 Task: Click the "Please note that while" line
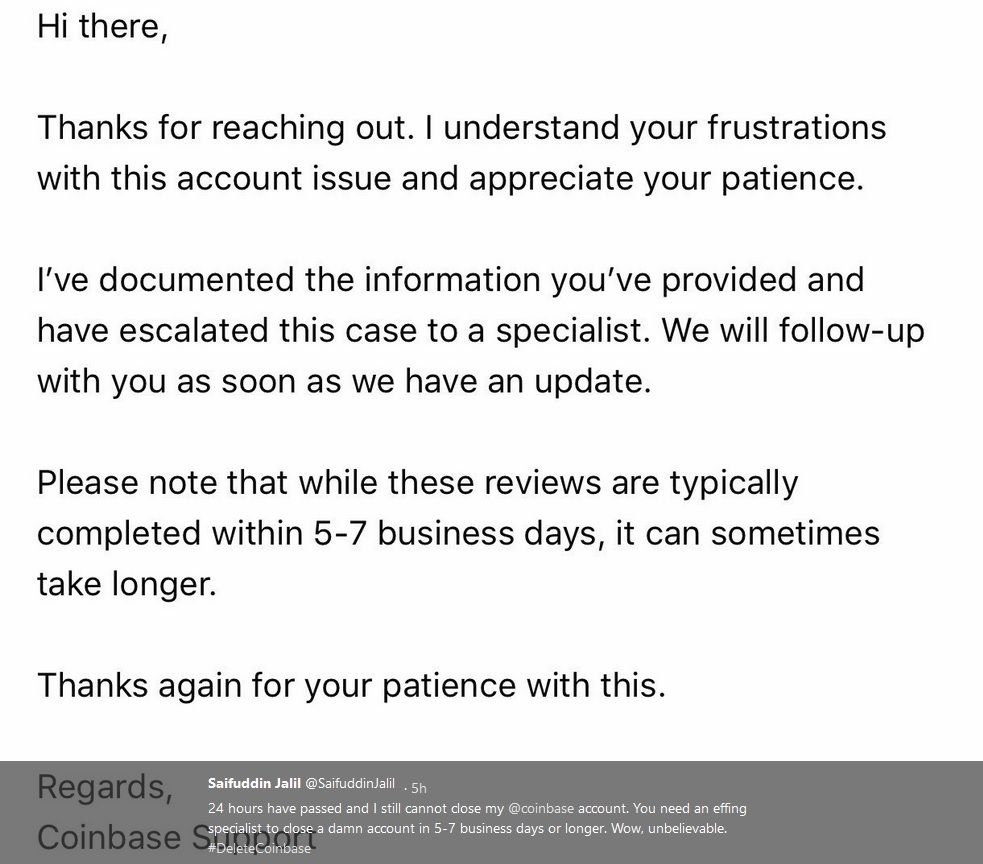click(x=418, y=483)
